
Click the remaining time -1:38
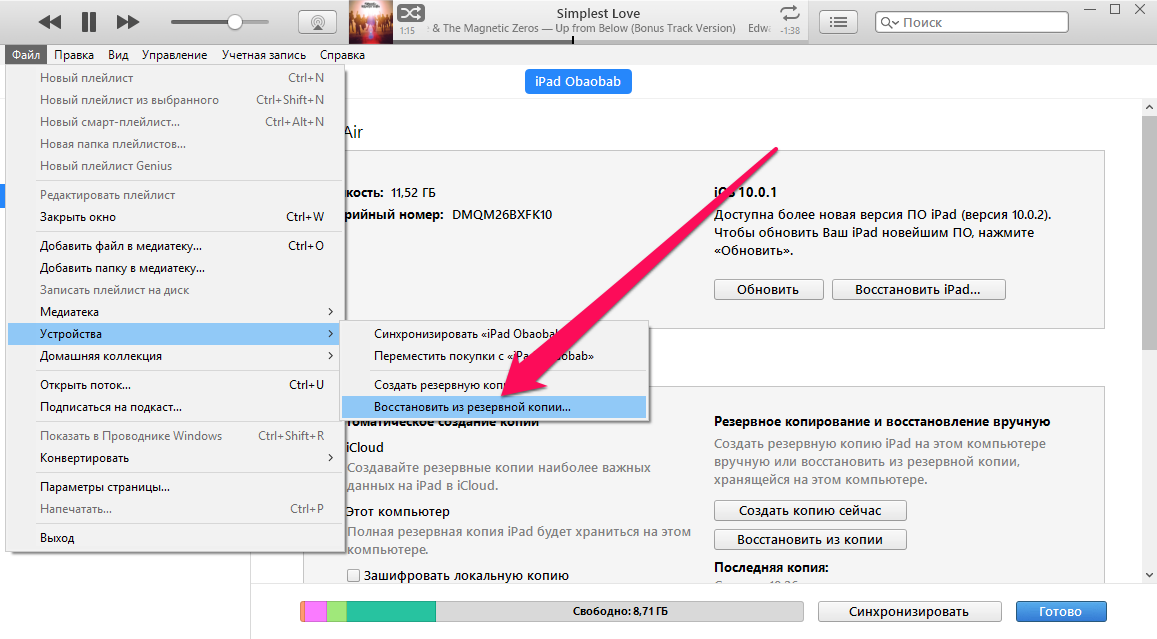click(790, 31)
